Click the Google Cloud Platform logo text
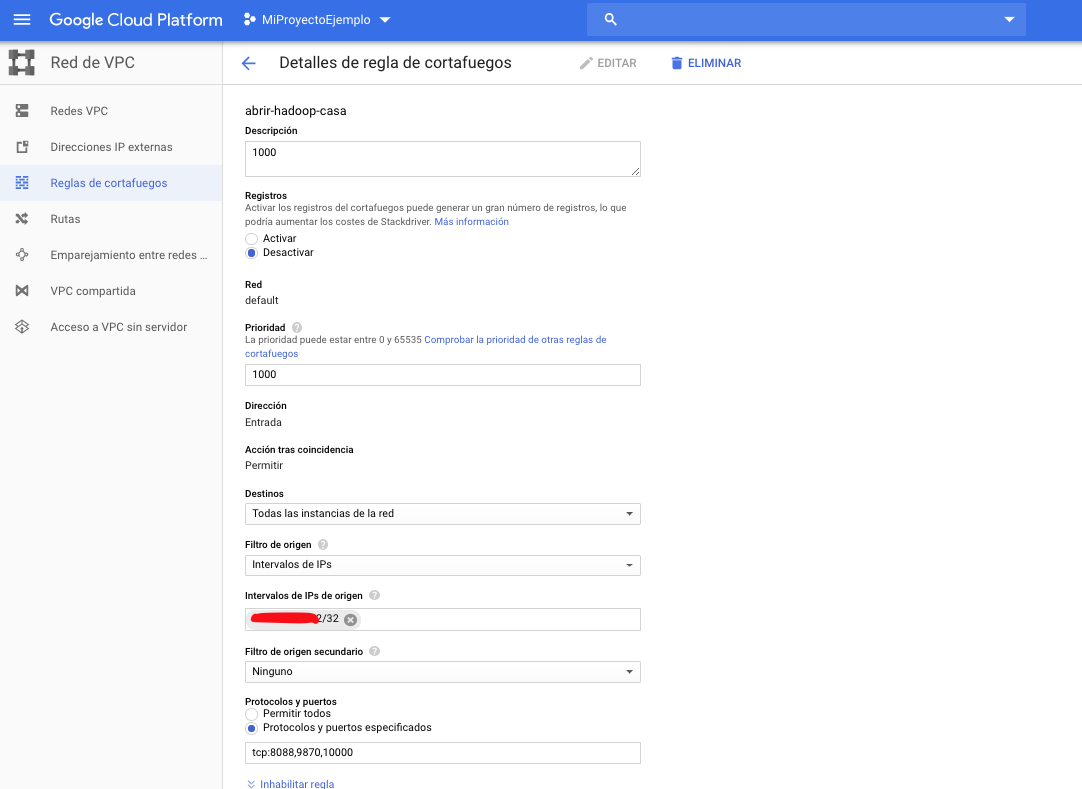 click(136, 20)
